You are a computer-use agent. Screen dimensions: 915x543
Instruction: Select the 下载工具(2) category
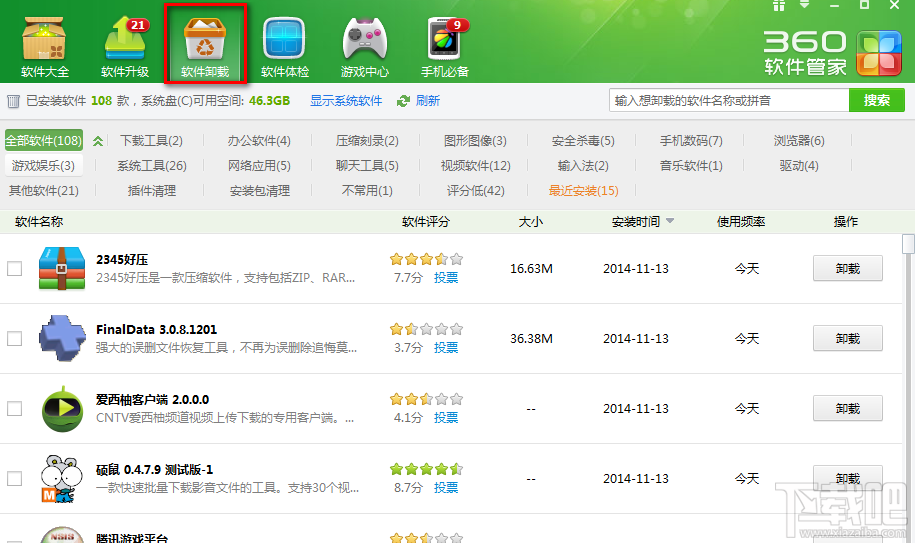[x=151, y=141]
